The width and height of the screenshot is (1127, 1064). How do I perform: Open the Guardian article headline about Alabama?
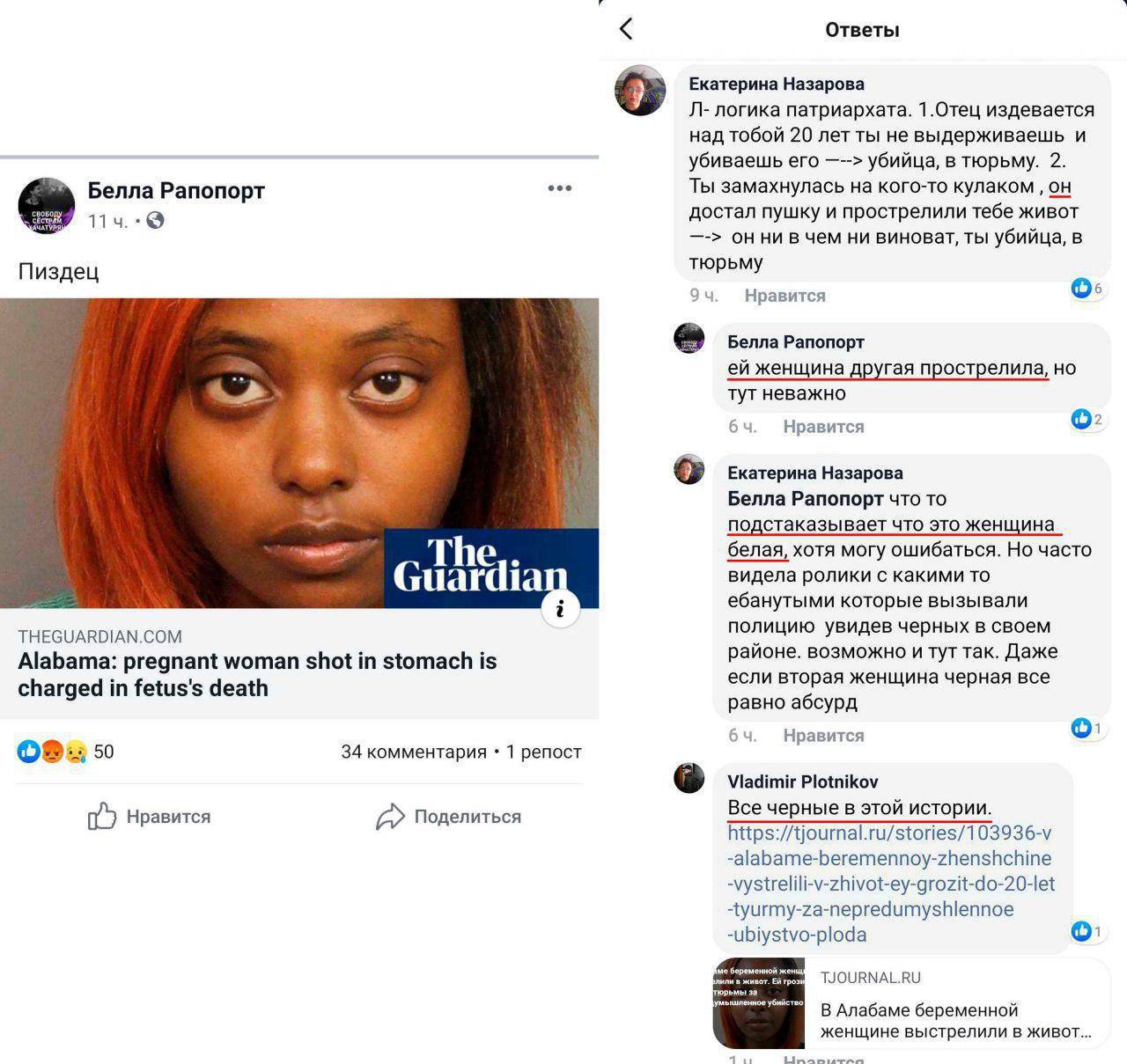coord(257,674)
